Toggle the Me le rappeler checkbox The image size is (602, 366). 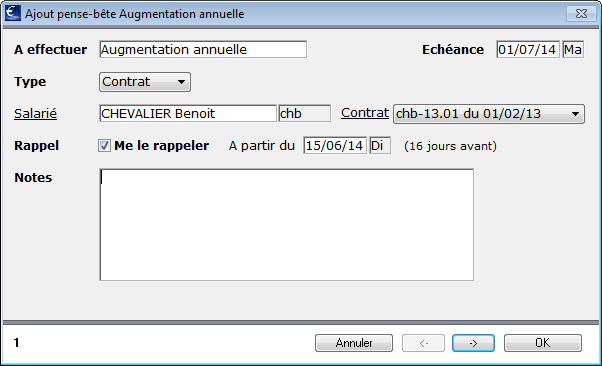[x=104, y=146]
